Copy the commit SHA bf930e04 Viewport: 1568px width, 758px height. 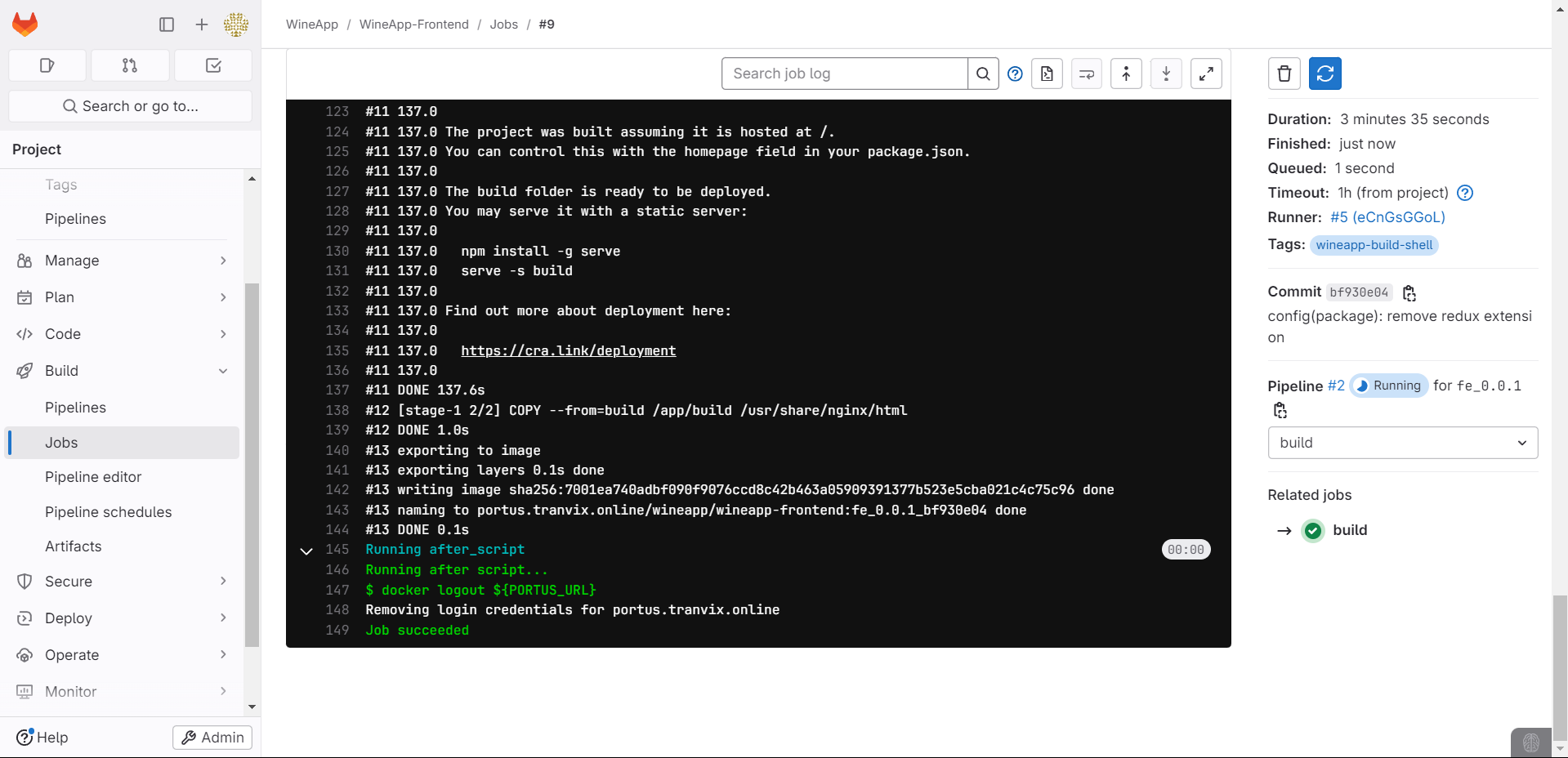click(1409, 292)
